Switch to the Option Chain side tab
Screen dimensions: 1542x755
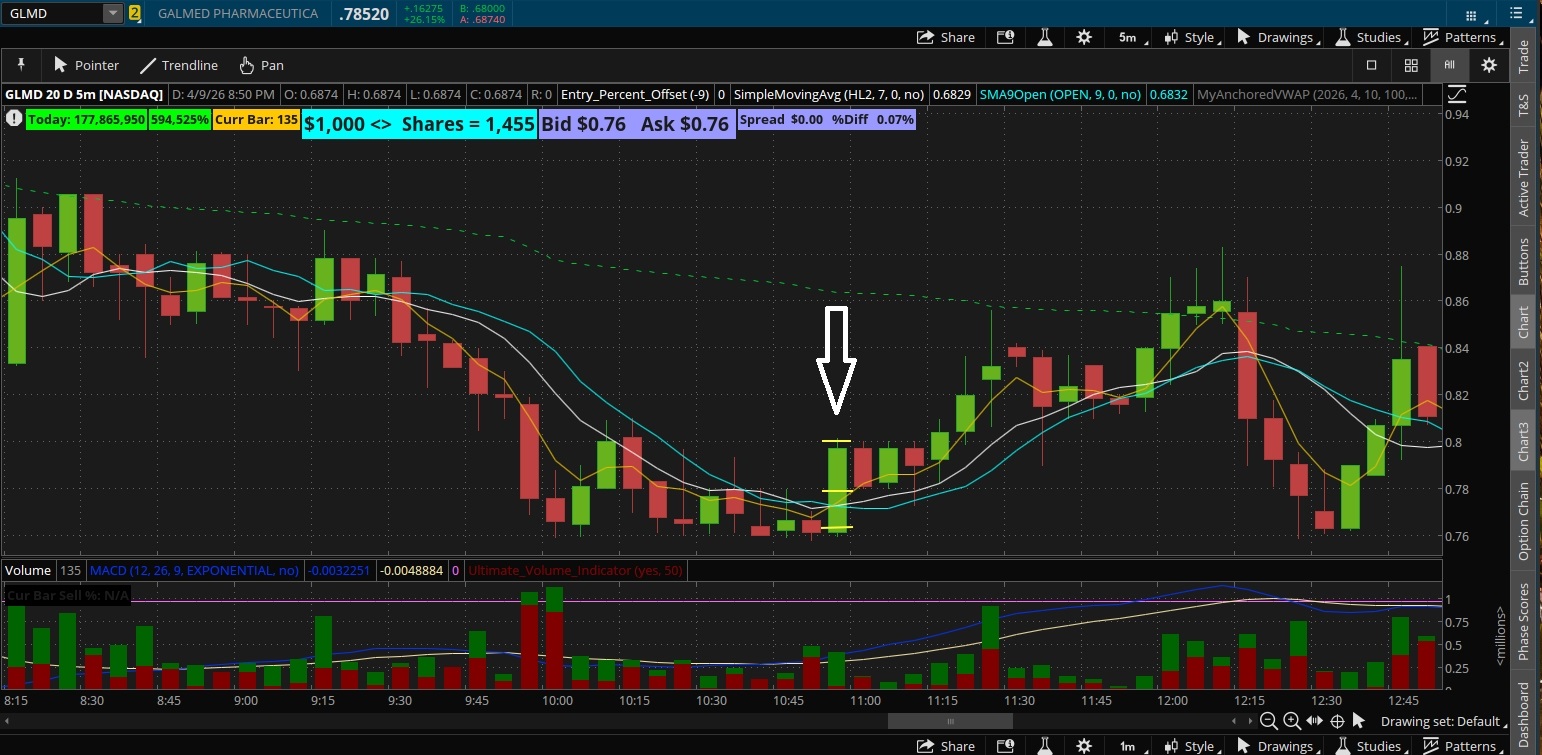[x=1524, y=521]
